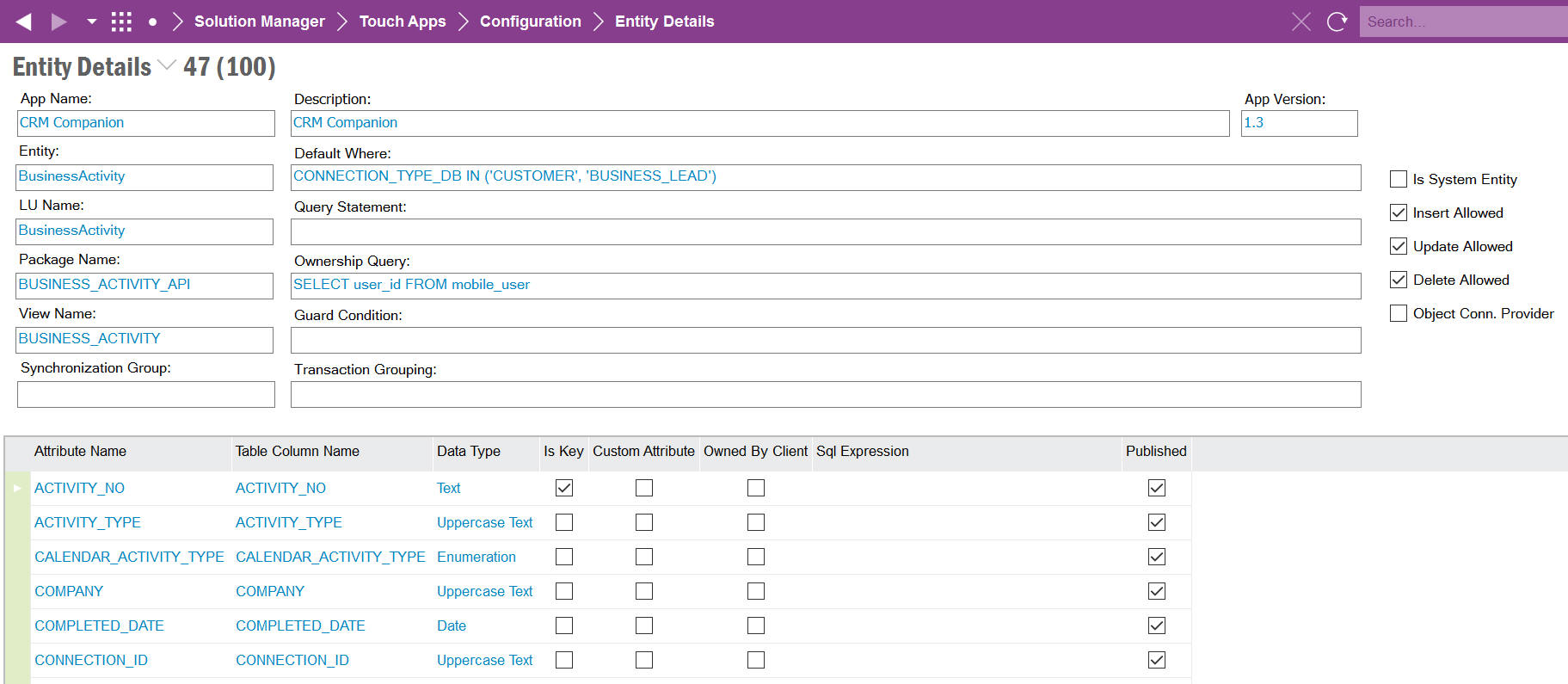Click the home dot icon in breadcrumb
The height and width of the screenshot is (684, 1568).
point(152,22)
